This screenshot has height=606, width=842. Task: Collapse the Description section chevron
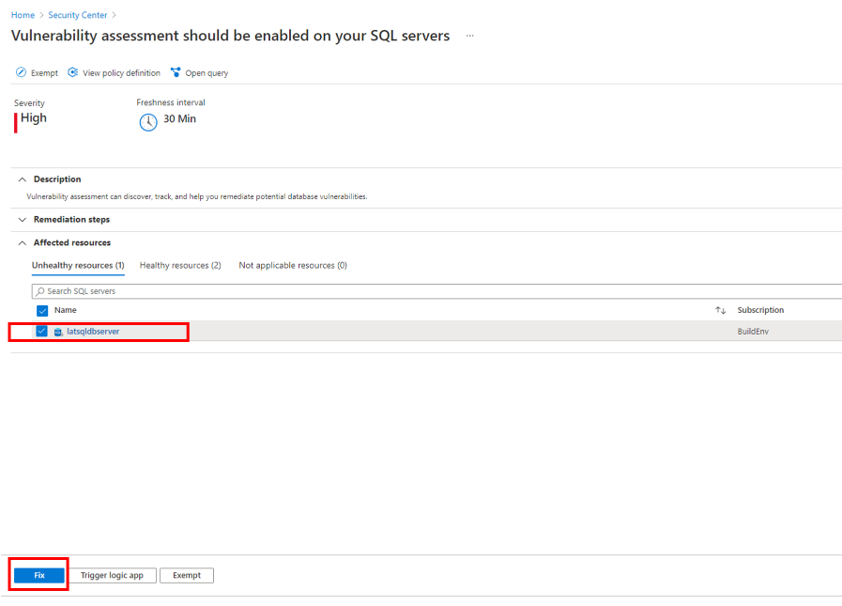click(x=22, y=179)
